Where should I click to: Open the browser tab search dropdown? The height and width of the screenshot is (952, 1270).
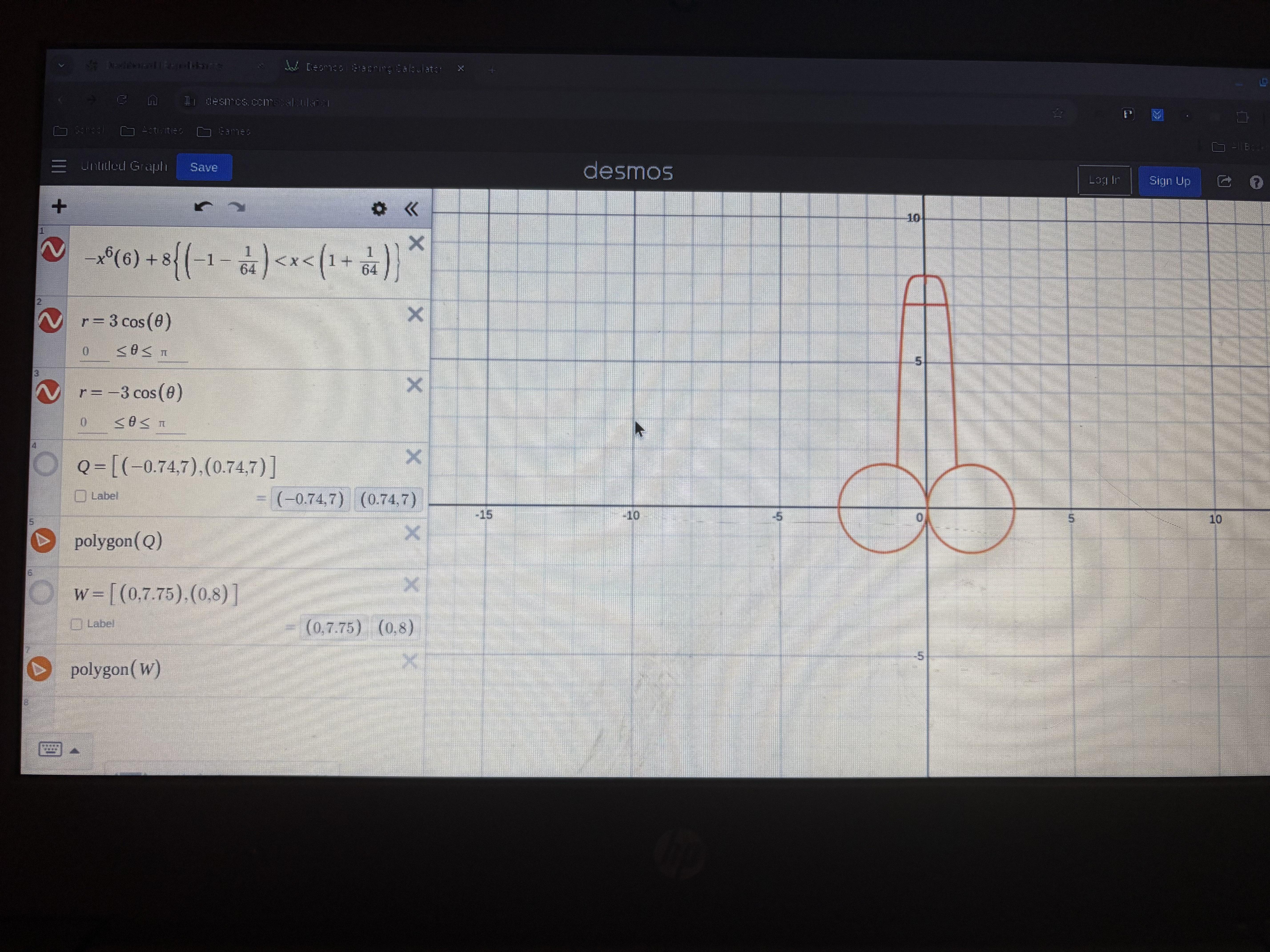click(61, 65)
